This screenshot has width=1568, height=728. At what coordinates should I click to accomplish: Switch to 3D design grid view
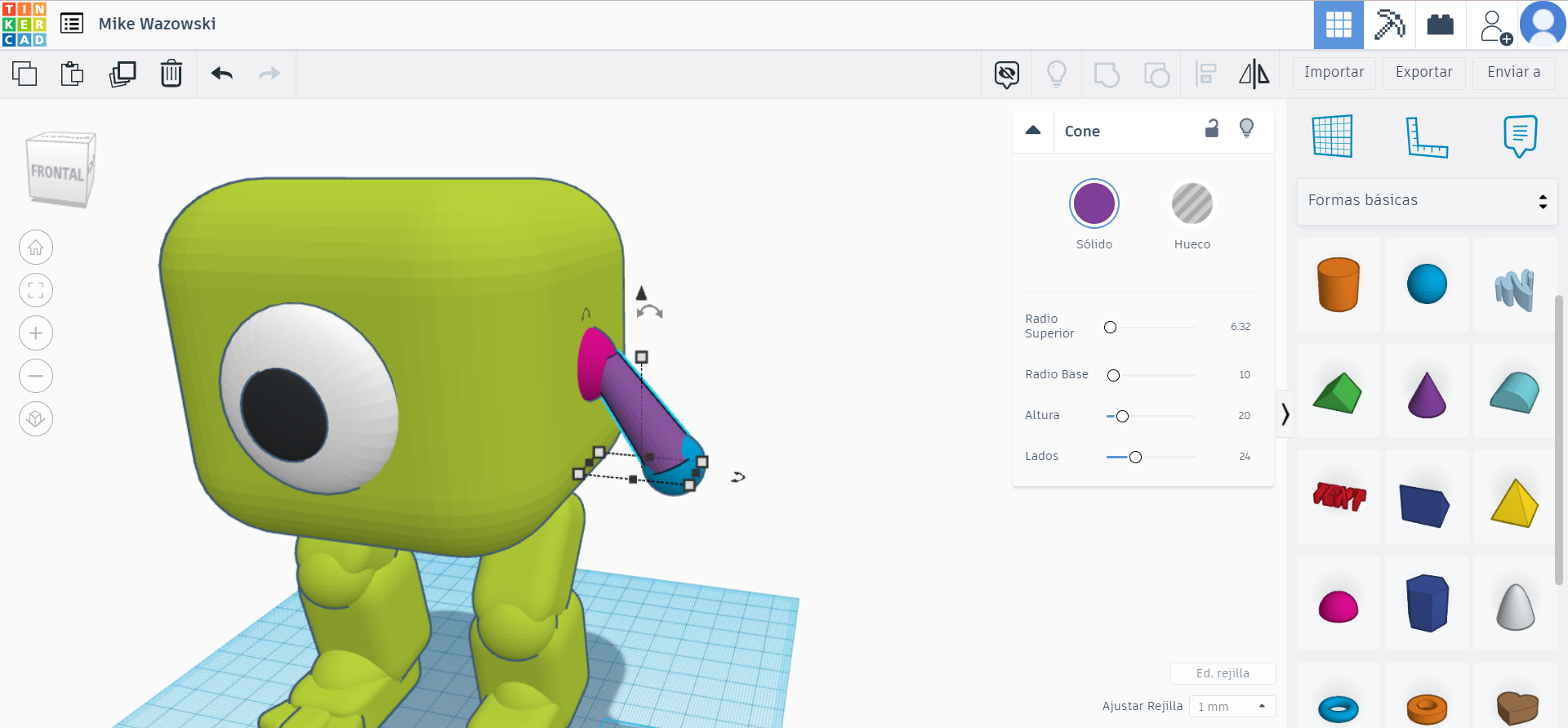(1339, 25)
